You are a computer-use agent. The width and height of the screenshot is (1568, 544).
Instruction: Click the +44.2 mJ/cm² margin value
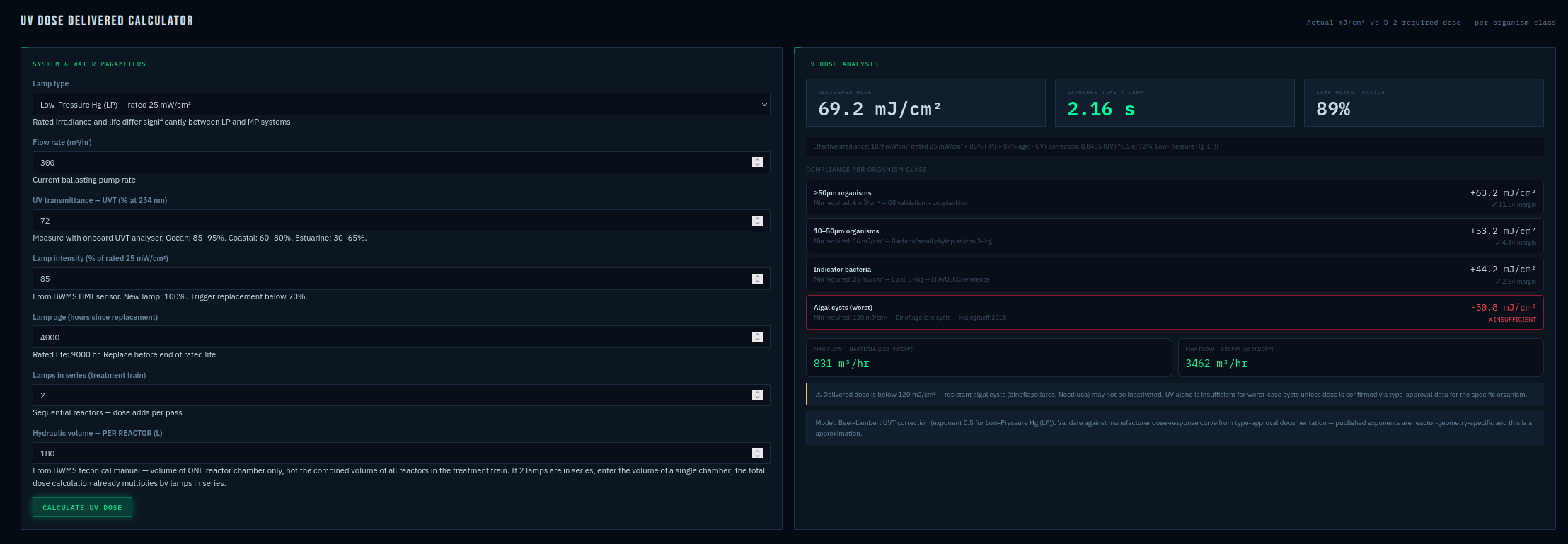click(1503, 270)
